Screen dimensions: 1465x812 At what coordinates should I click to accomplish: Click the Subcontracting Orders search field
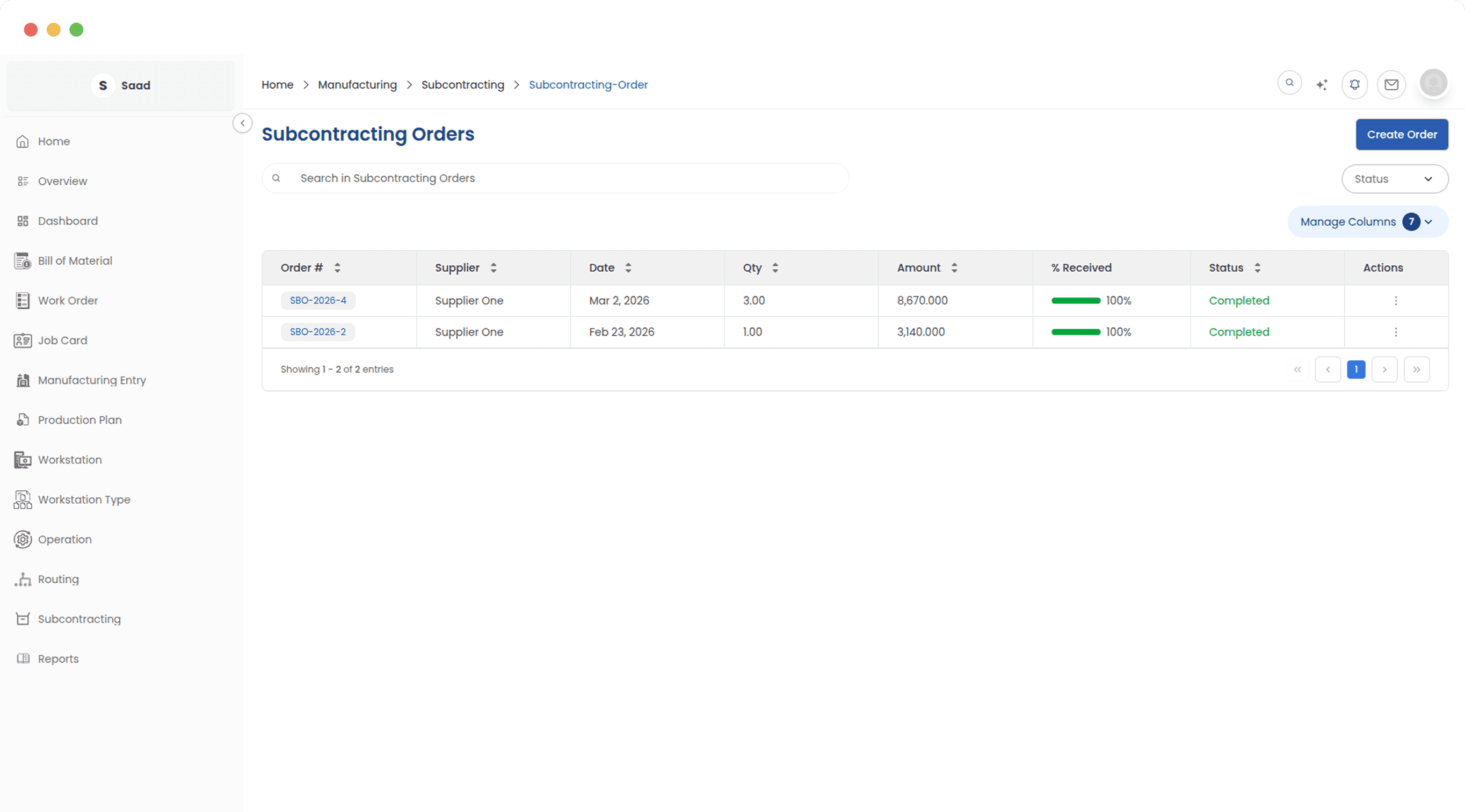555,178
